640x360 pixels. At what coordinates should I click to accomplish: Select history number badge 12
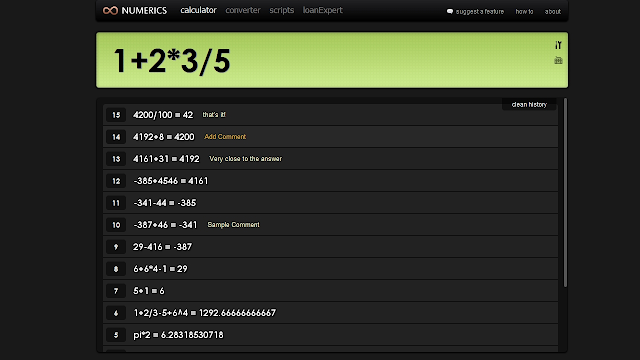pyautogui.click(x=116, y=181)
